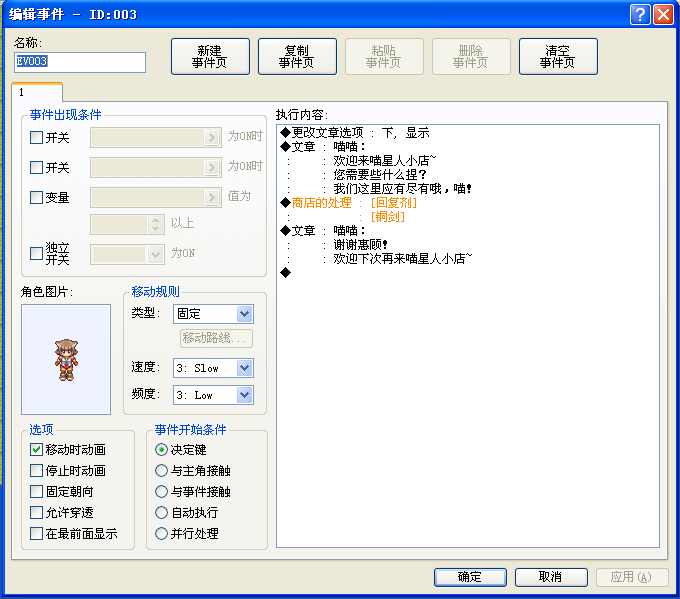Click 复制事件页 button
This screenshot has width=680, height=599.
click(297, 56)
